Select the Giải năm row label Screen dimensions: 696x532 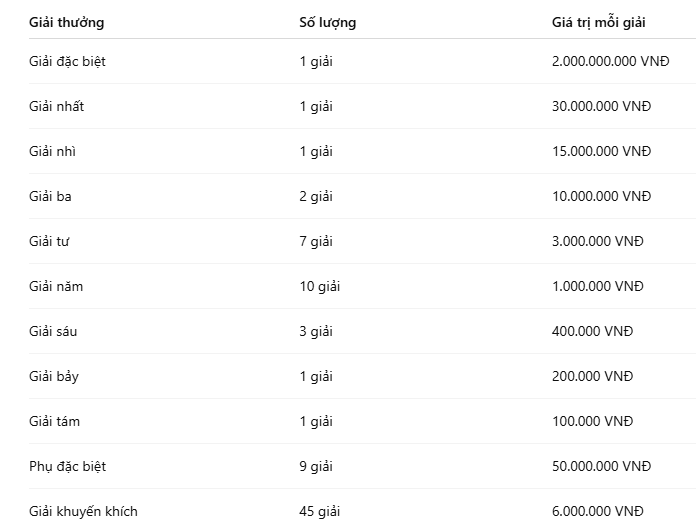56,286
